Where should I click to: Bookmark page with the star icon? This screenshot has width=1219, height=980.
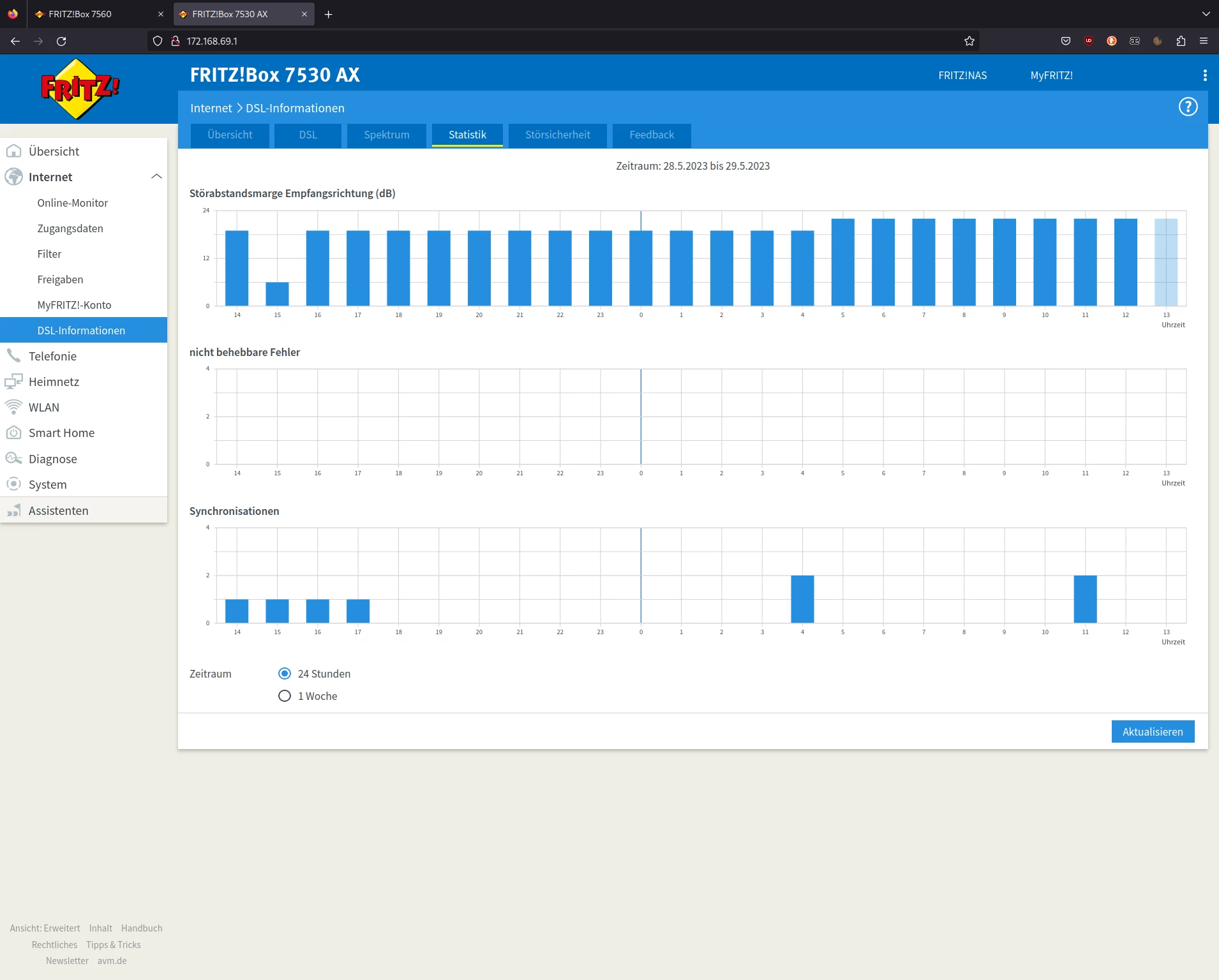969,41
